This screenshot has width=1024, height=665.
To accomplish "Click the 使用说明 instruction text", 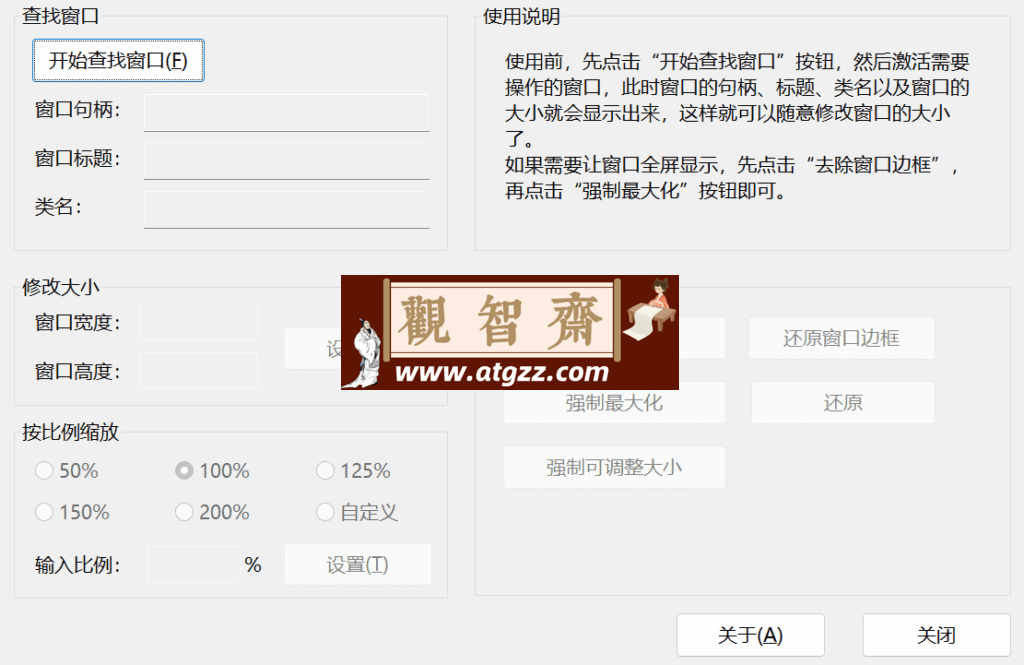I will point(737,126).
